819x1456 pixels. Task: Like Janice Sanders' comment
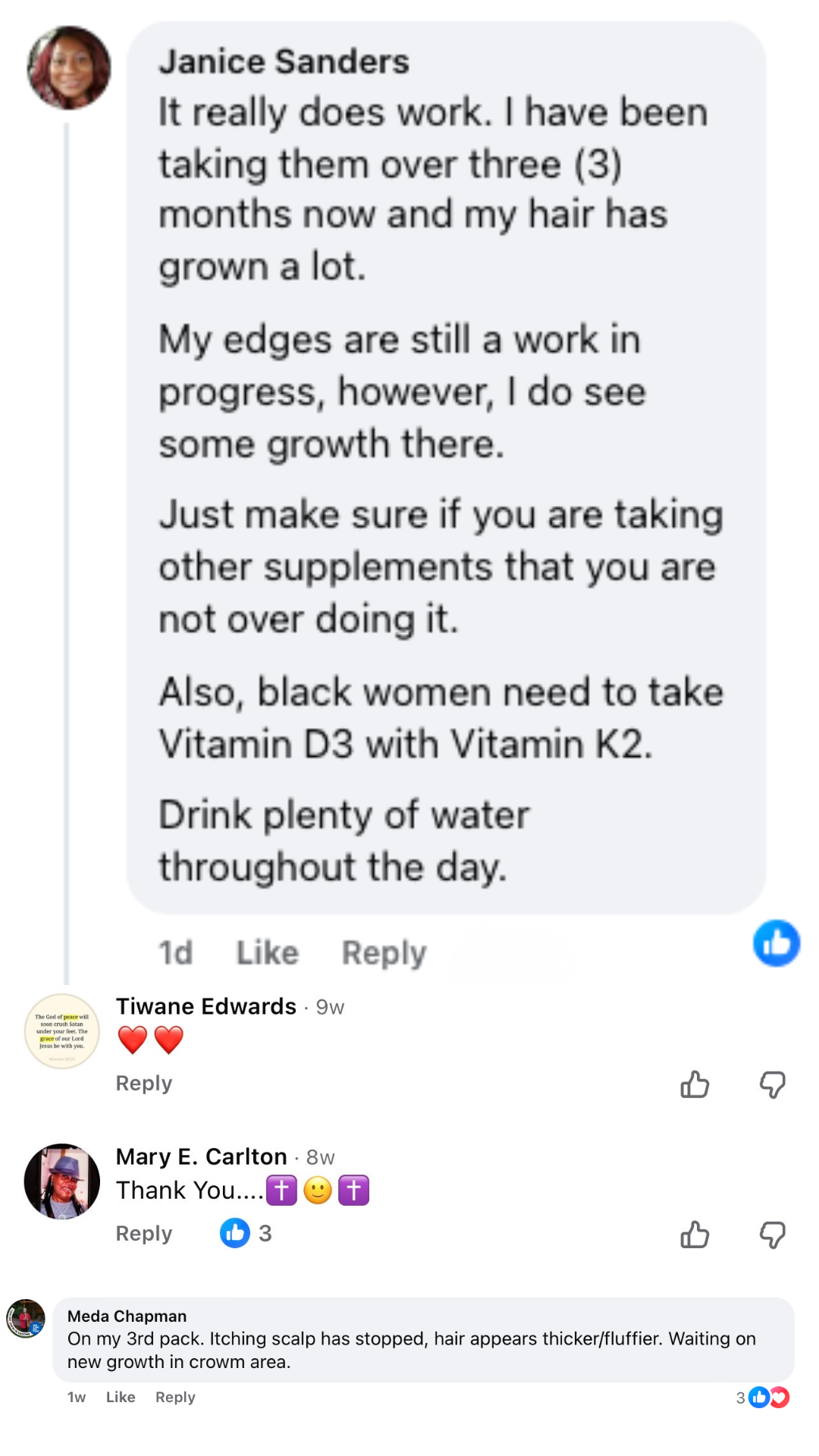[x=267, y=952]
